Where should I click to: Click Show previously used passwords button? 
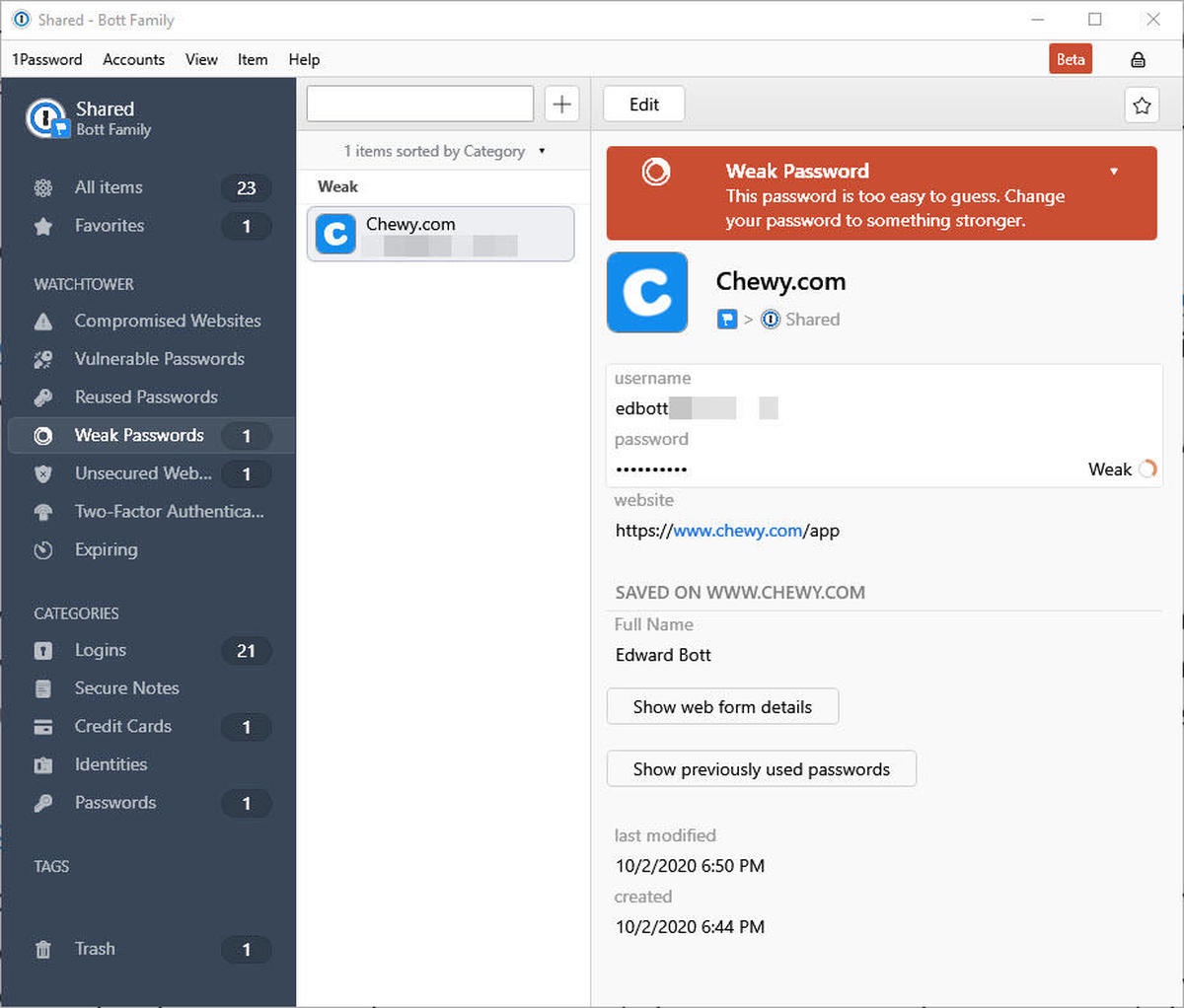pos(761,769)
